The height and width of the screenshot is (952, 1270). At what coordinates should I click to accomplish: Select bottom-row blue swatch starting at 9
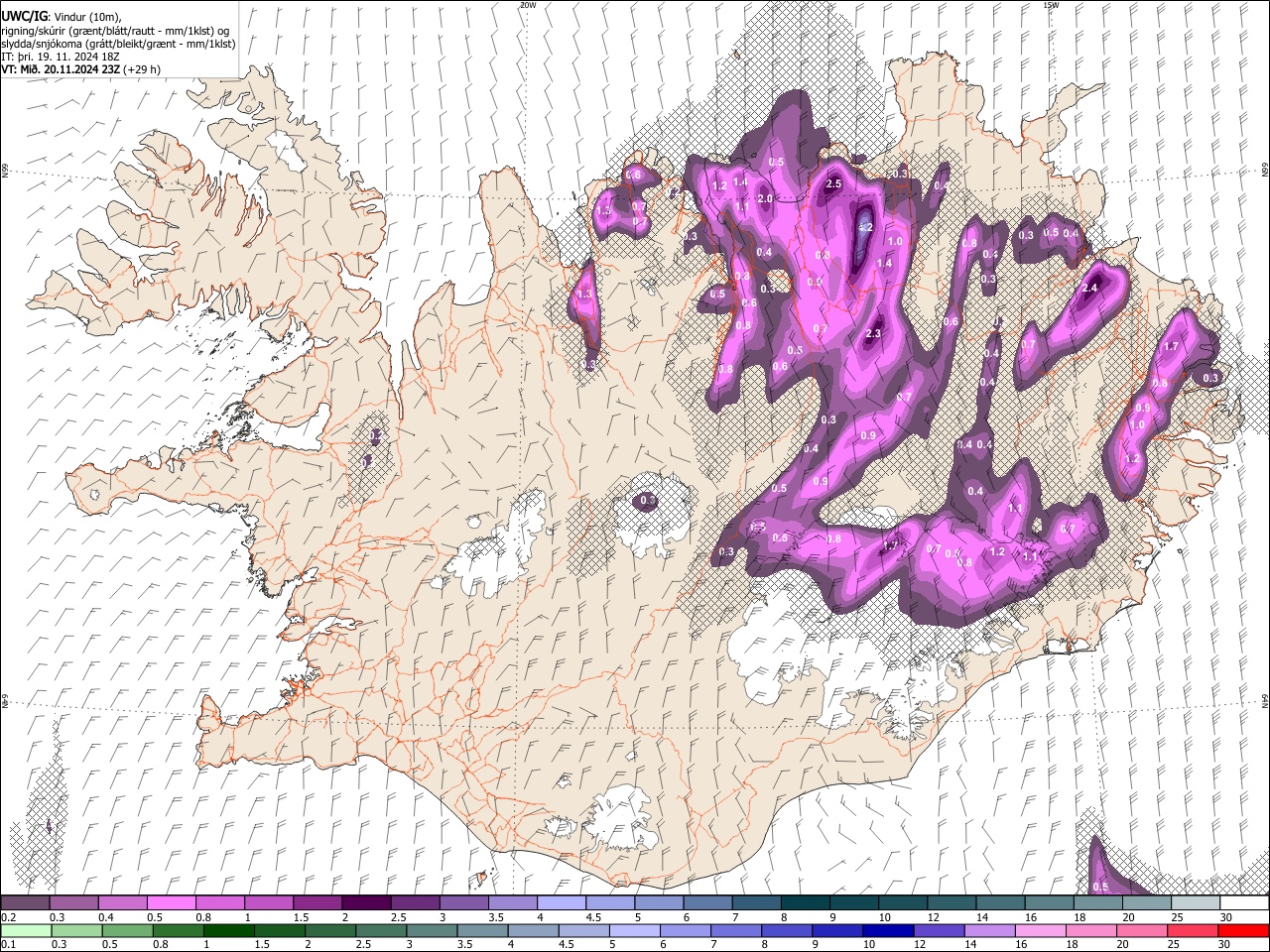point(838,930)
